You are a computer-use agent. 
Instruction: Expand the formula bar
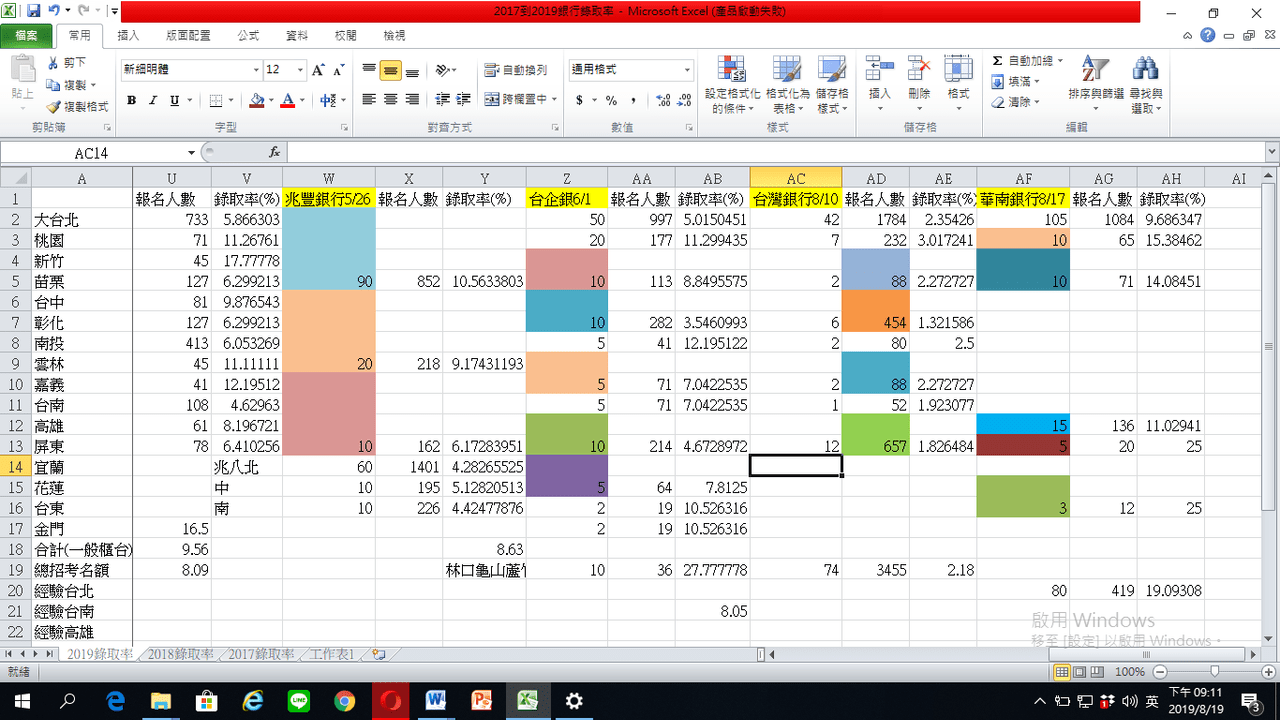tap(1272, 153)
